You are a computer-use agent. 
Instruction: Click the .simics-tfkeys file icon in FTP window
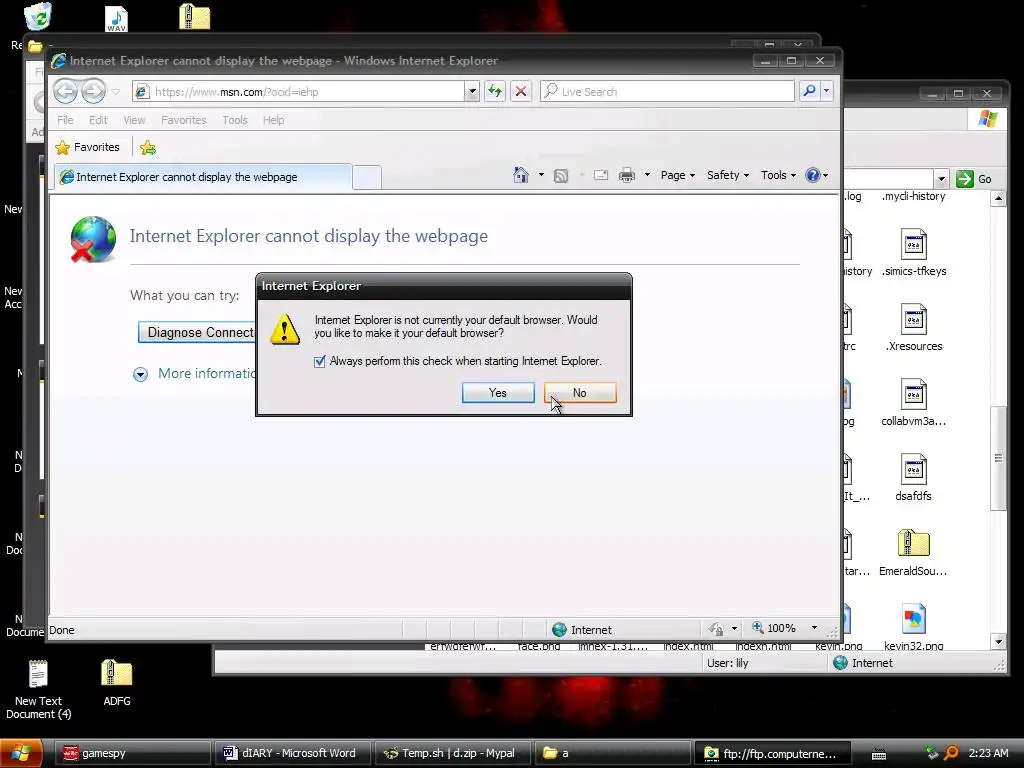click(914, 245)
